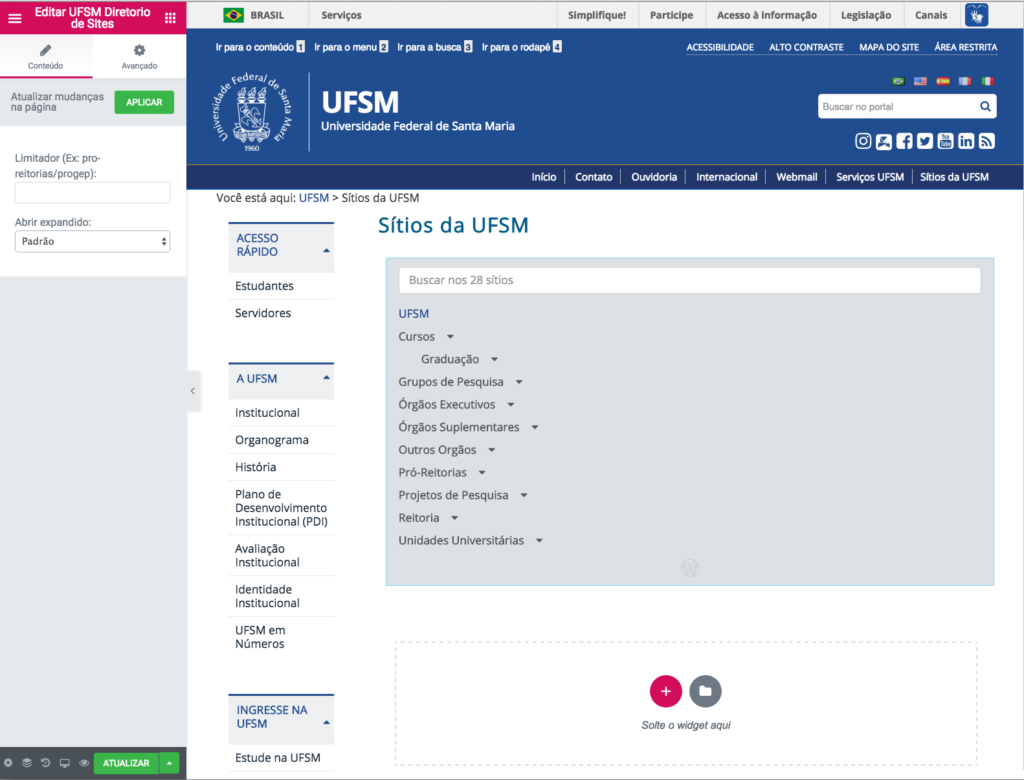Image resolution: width=1024 pixels, height=780 pixels.
Task: Open the Navigator layers icon
Action: [27, 763]
